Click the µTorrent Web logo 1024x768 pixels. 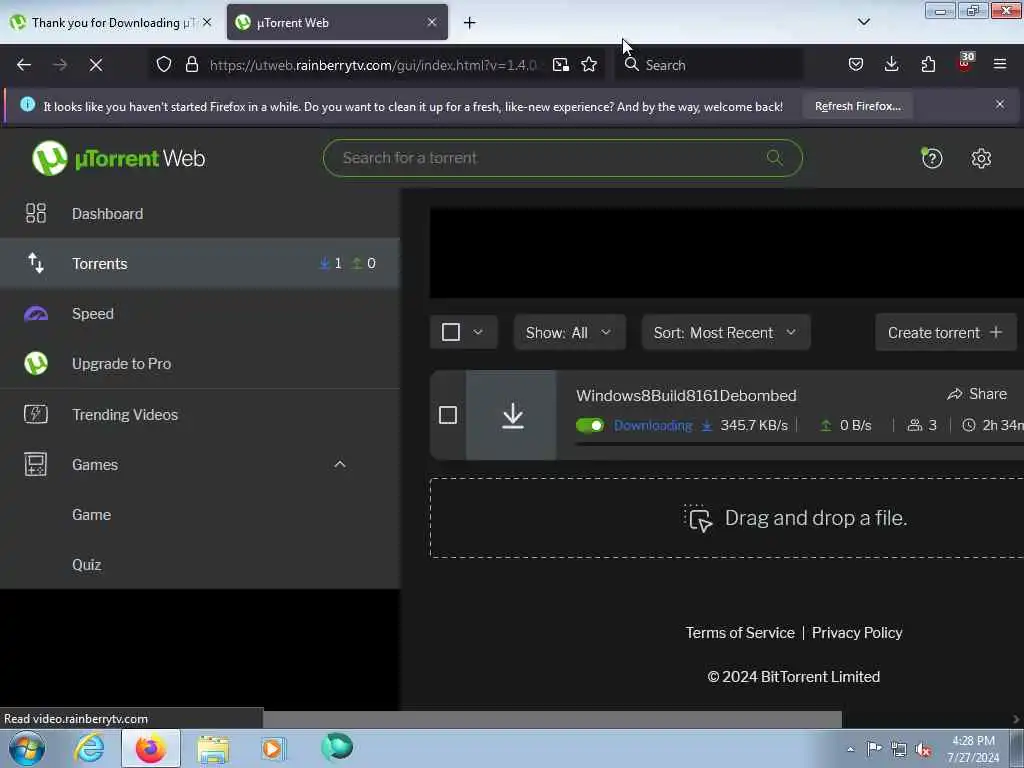[x=118, y=158]
